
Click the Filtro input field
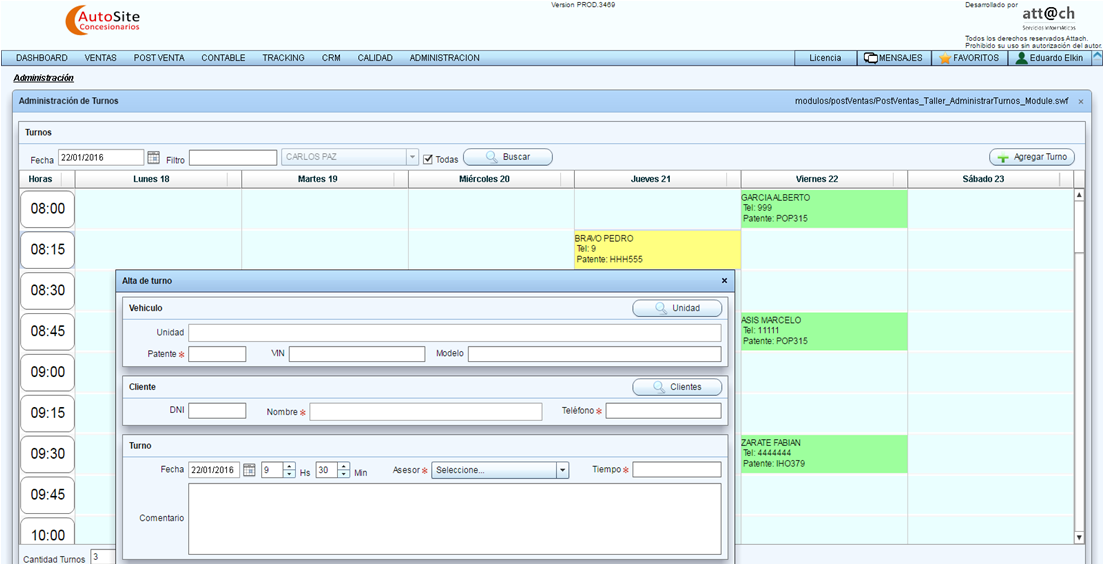point(233,158)
